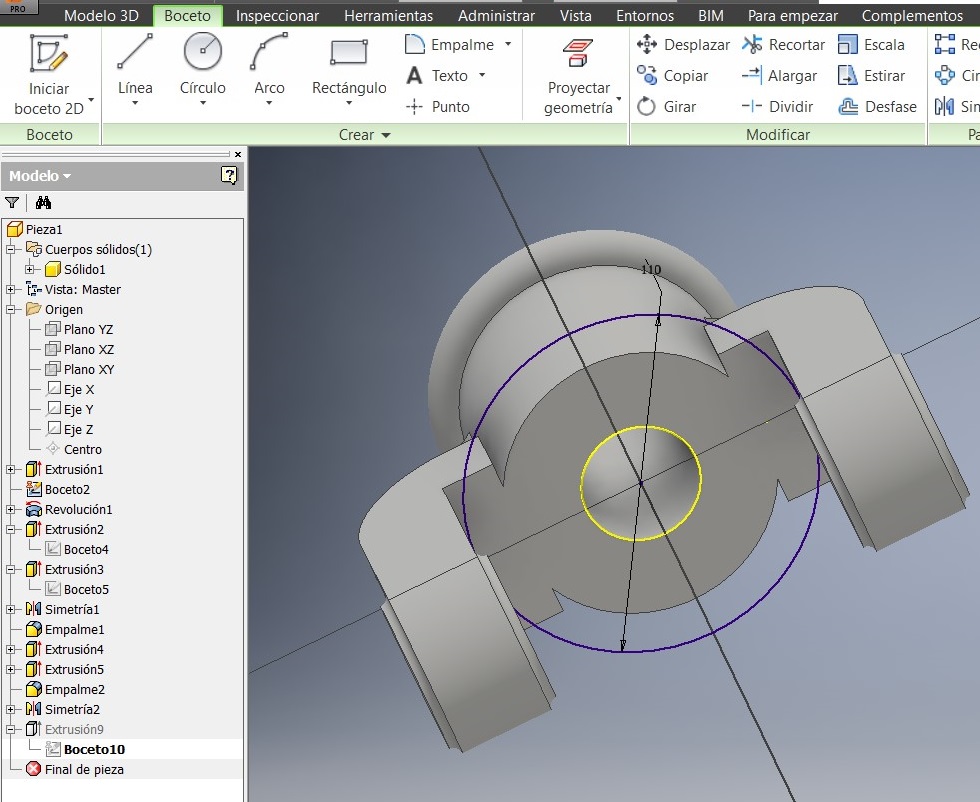980x802 pixels.
Task: Open the Vista tab
Action: 576,16
